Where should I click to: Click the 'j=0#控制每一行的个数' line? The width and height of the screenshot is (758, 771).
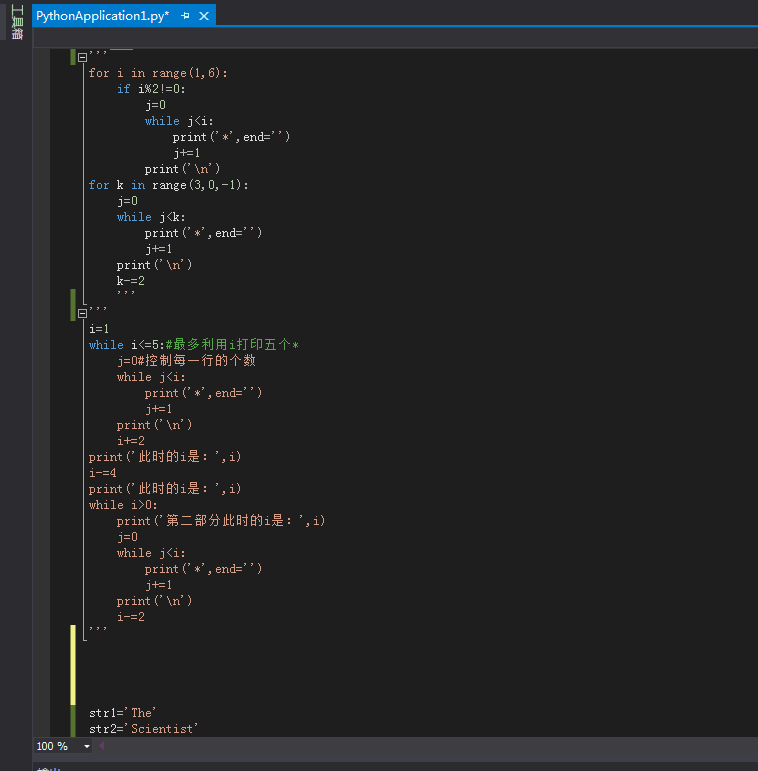pos(186,361)
